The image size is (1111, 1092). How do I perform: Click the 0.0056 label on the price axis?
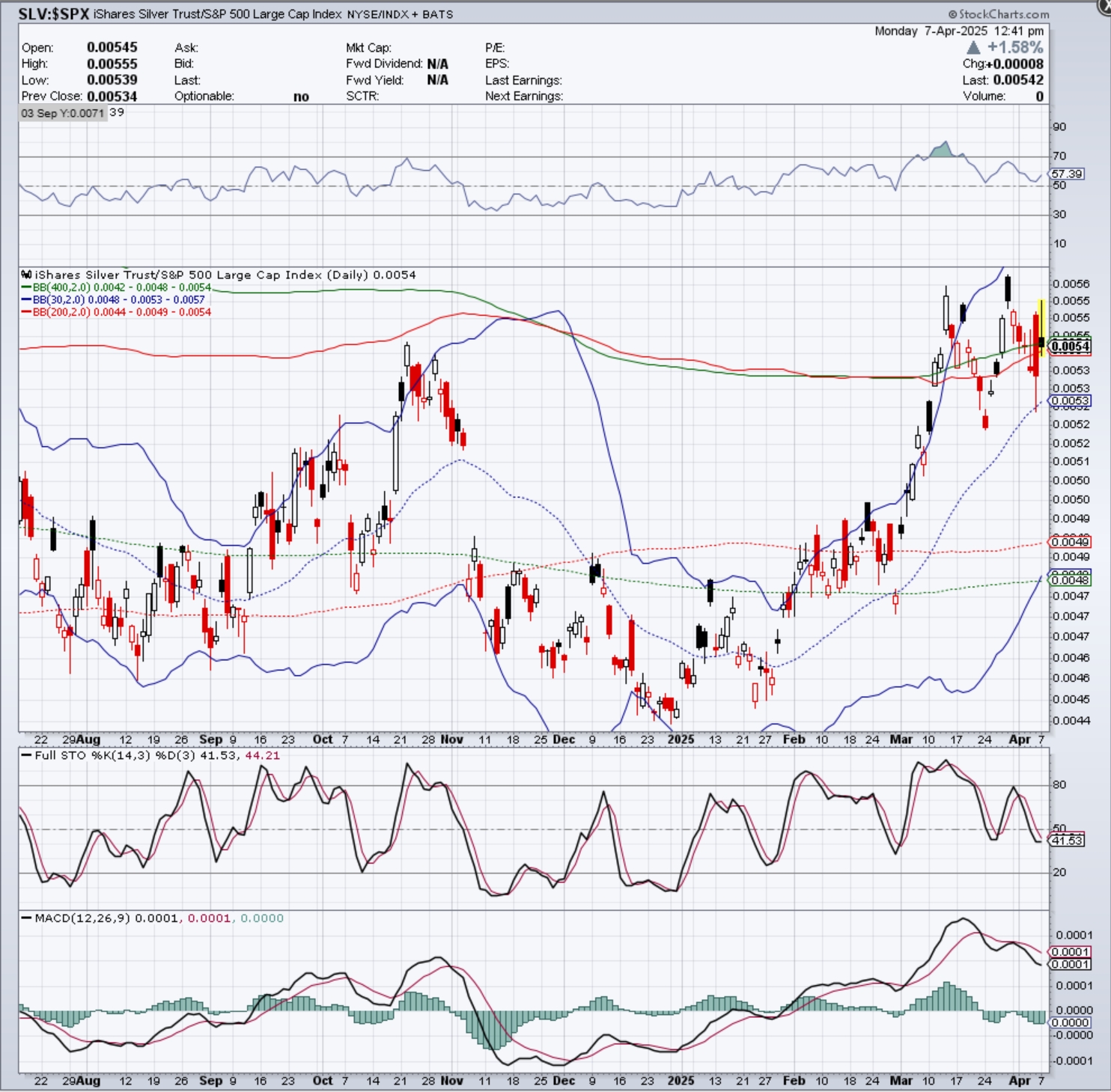pyautogui.click(x=1071, y=284)
